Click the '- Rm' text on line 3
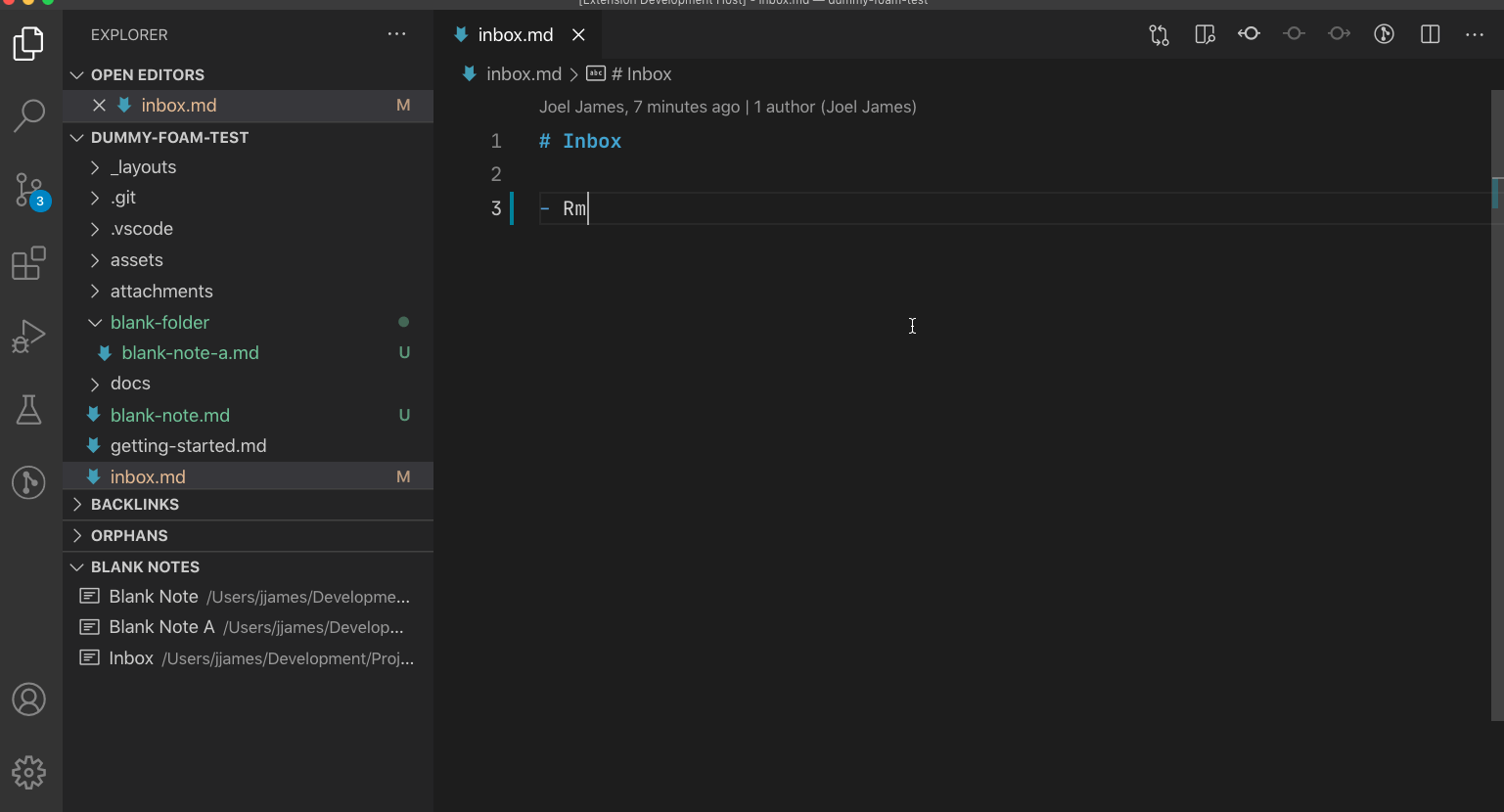 [x=563, y=208]
